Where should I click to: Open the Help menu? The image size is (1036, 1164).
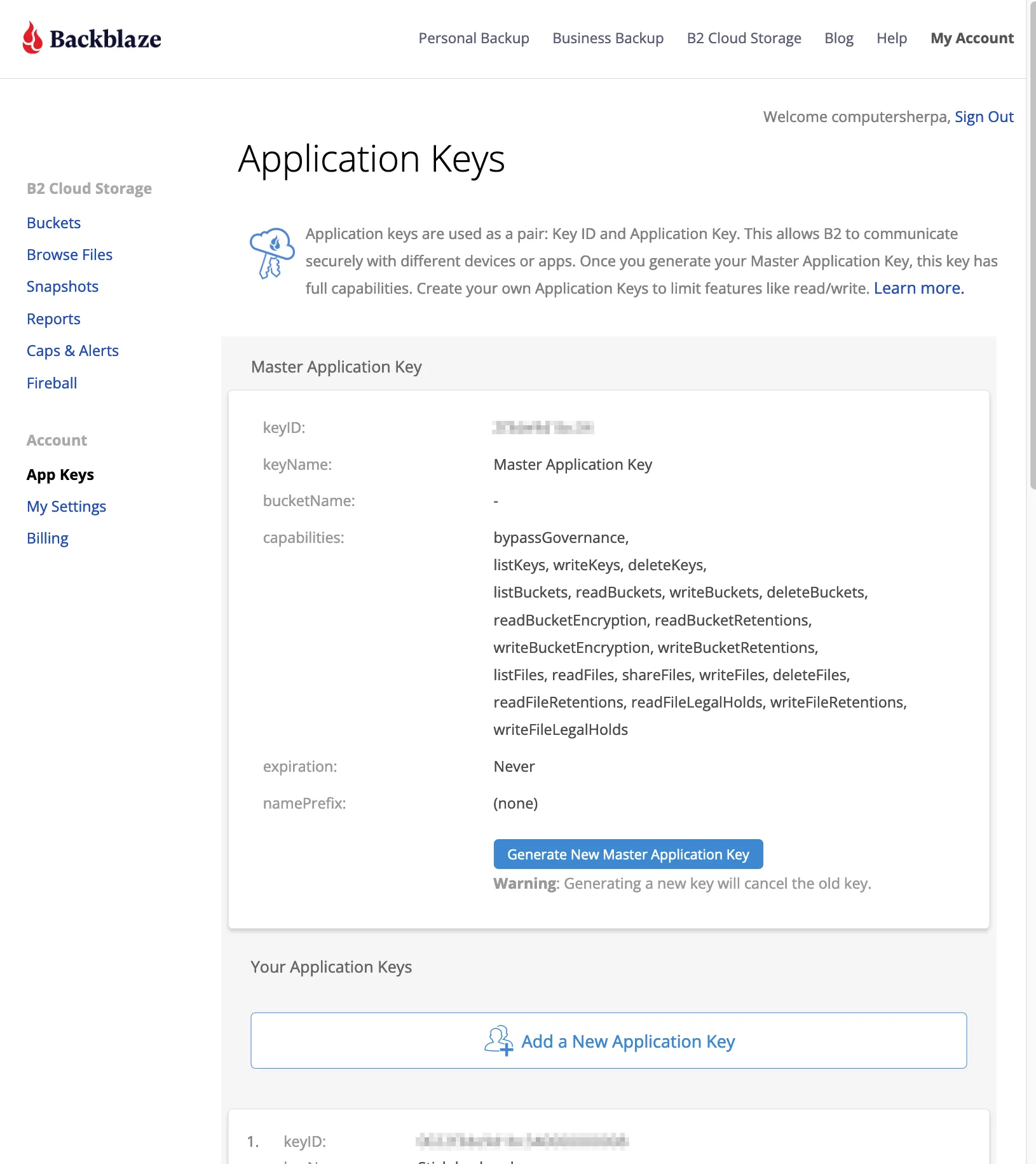pos(892,38)
